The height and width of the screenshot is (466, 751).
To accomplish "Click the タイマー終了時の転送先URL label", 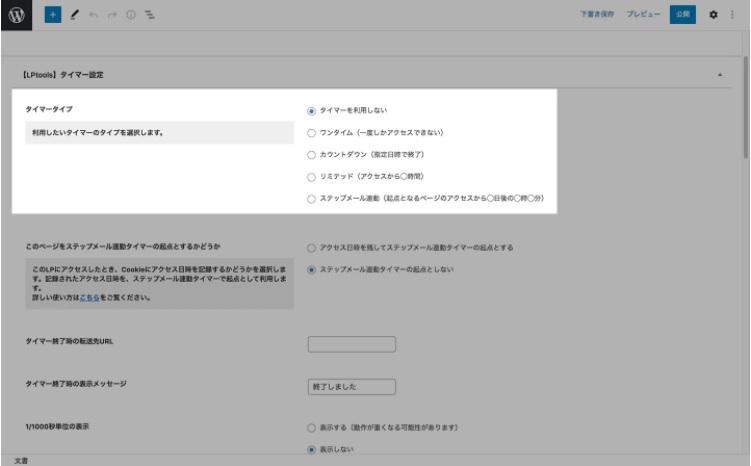I will click(69, 341).
